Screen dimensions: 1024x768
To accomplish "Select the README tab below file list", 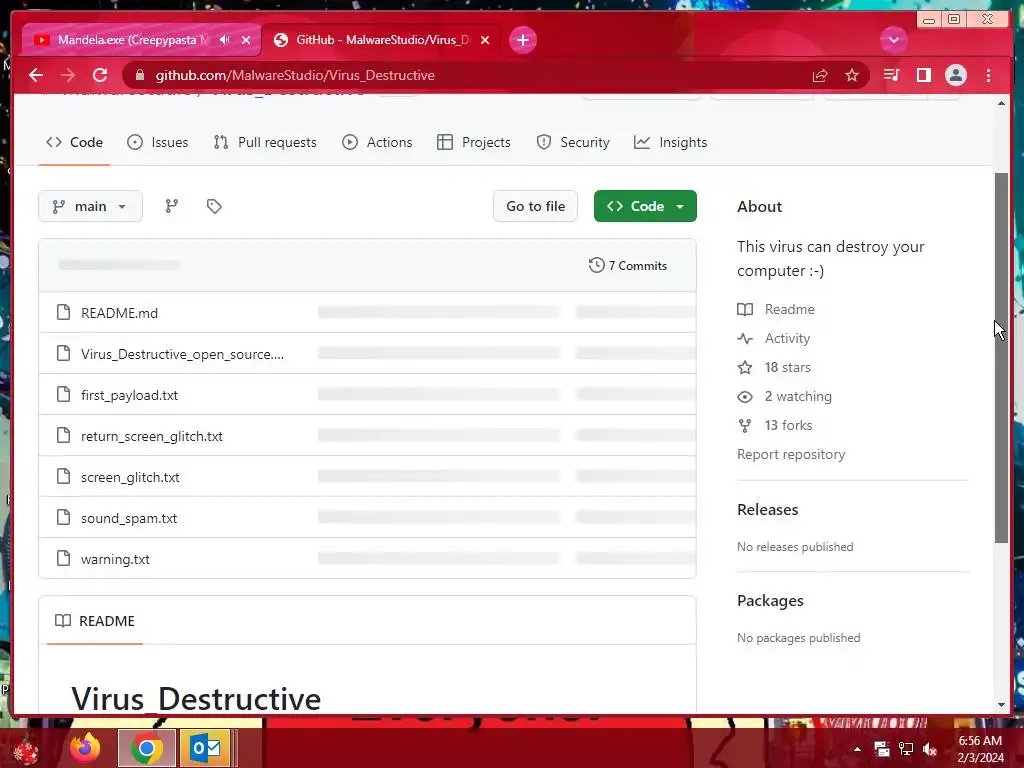I will click(95, 621).
